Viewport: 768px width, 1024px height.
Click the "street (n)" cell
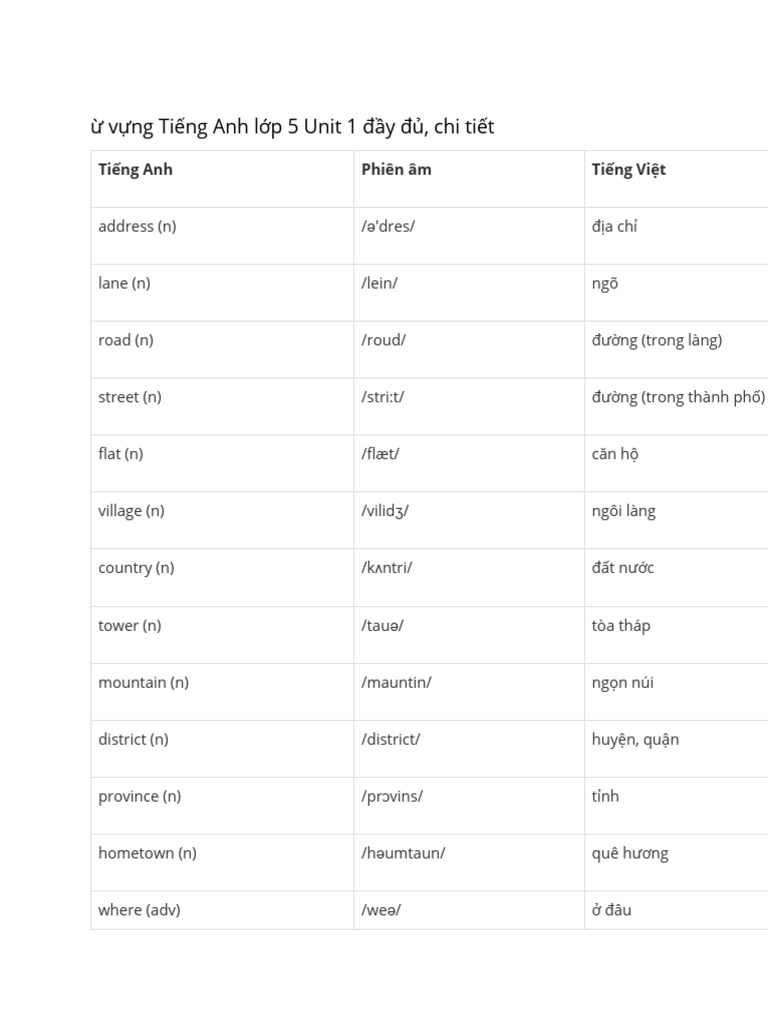130,397
